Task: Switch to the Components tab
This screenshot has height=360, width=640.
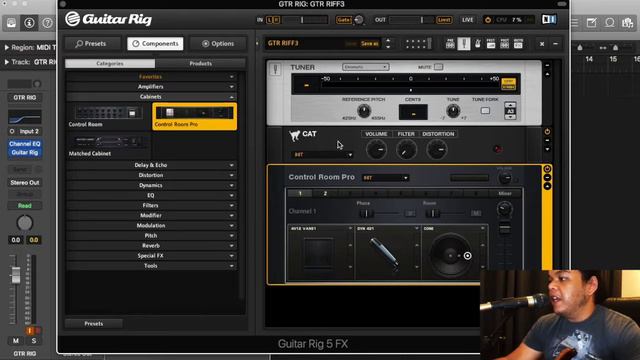Action: click(x=155, y=44)
